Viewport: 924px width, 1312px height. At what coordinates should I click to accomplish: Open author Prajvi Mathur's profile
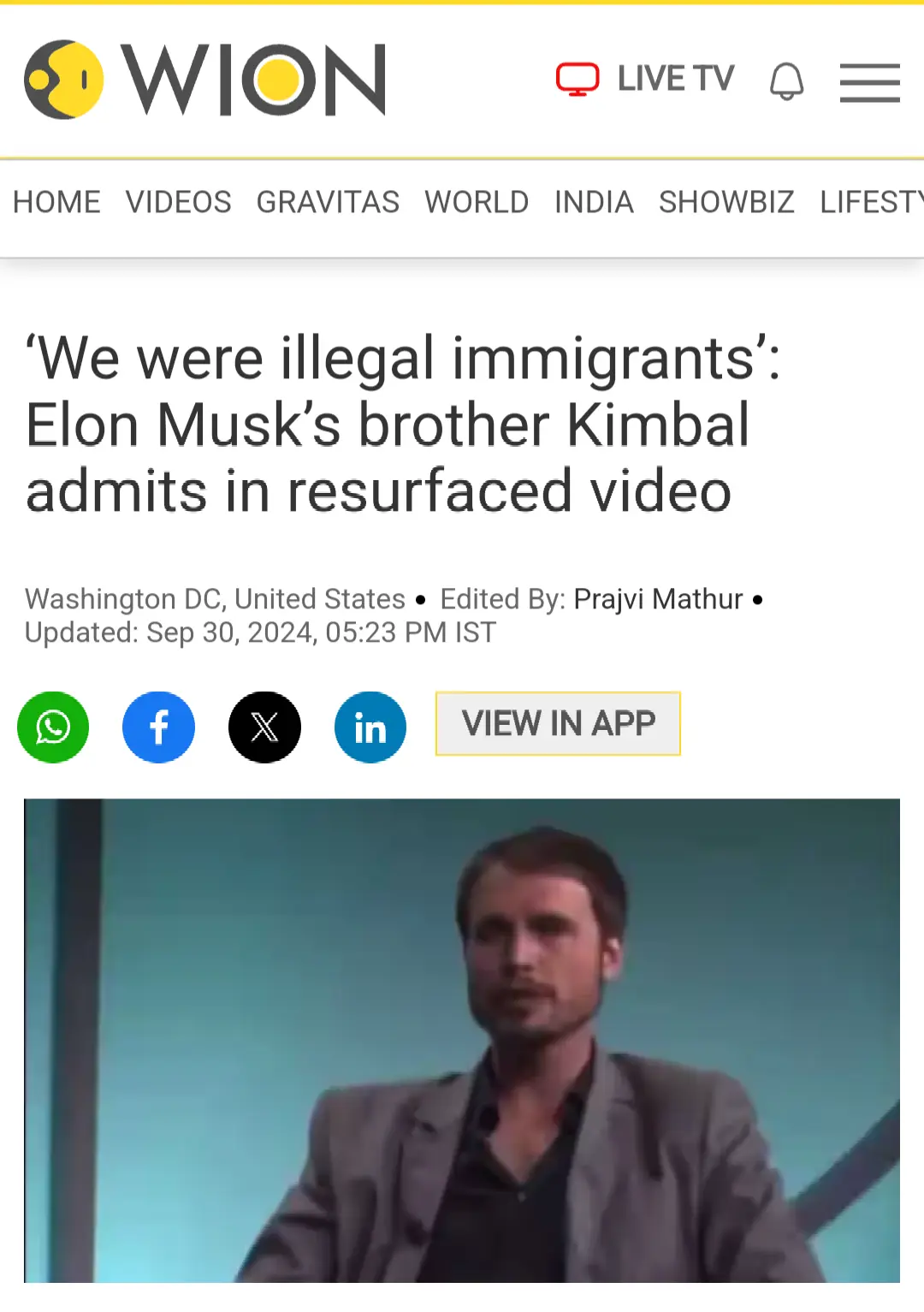pos(658,599)
